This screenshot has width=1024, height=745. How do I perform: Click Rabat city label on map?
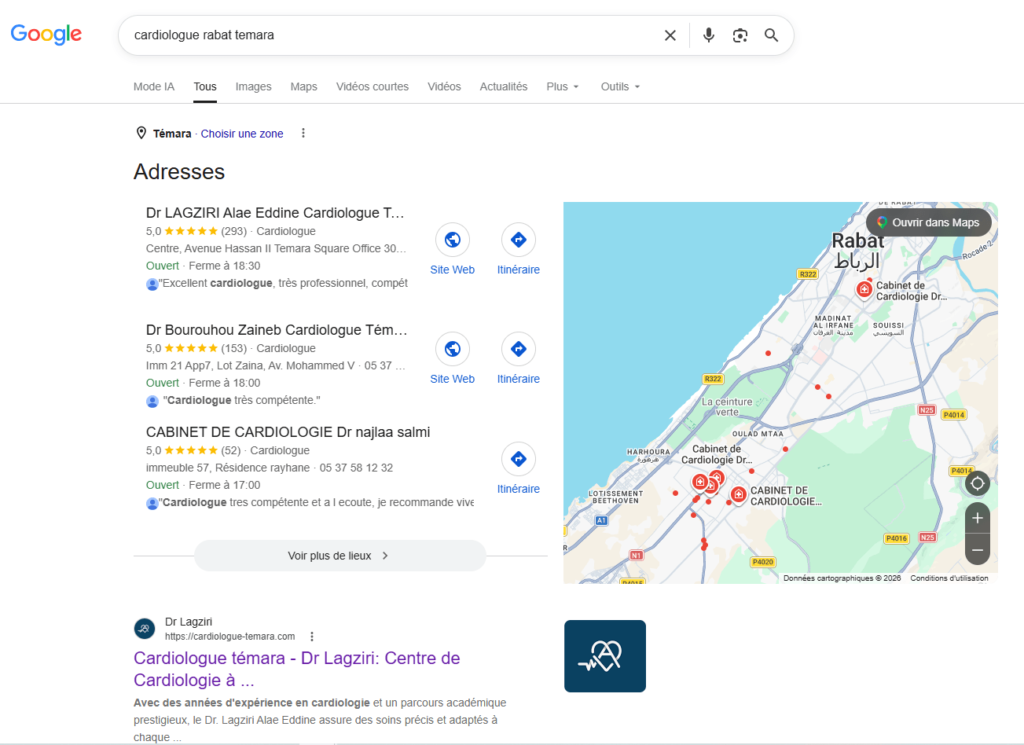[857, 241]
